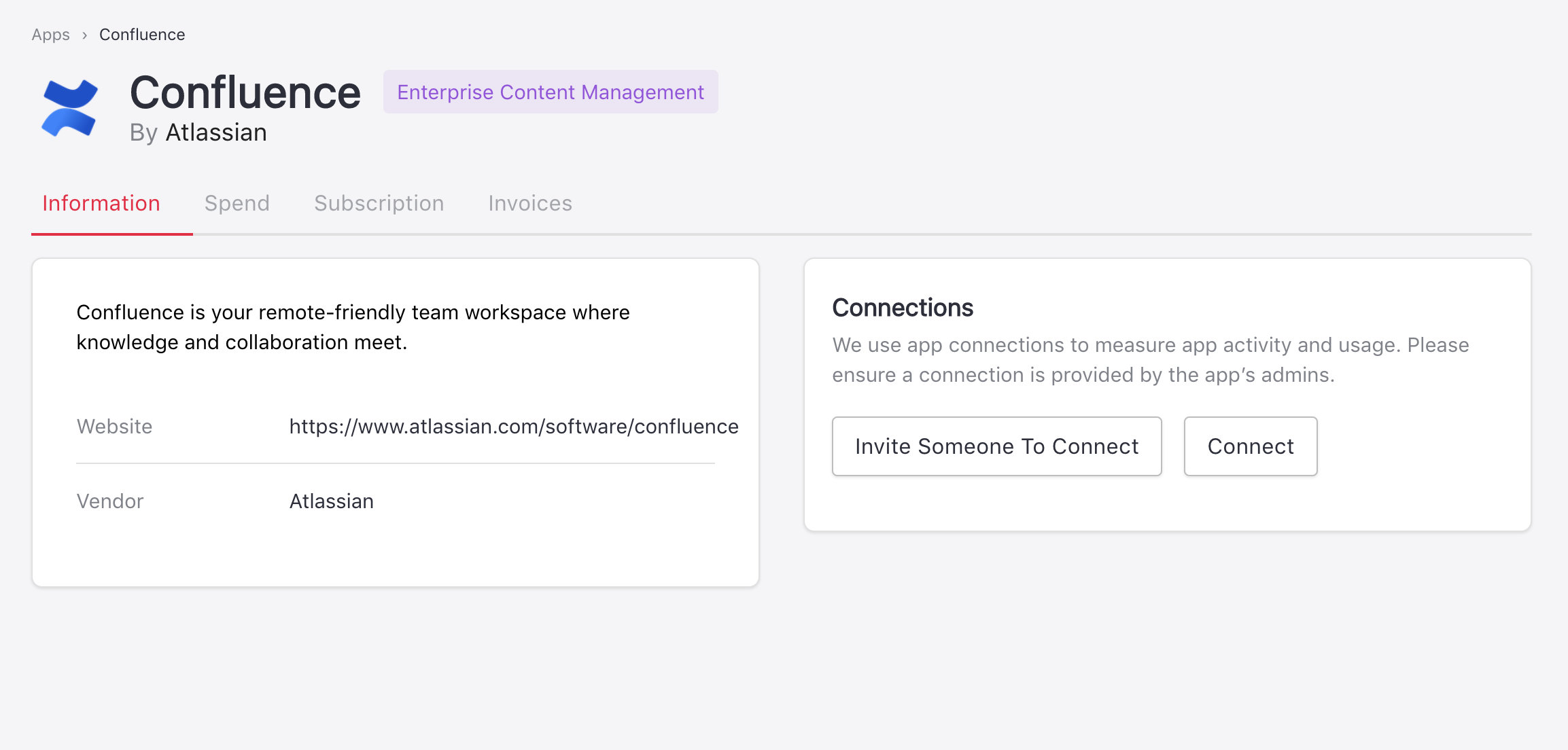
Task: Click the Confluence app title heading
Action: [245, 92]
